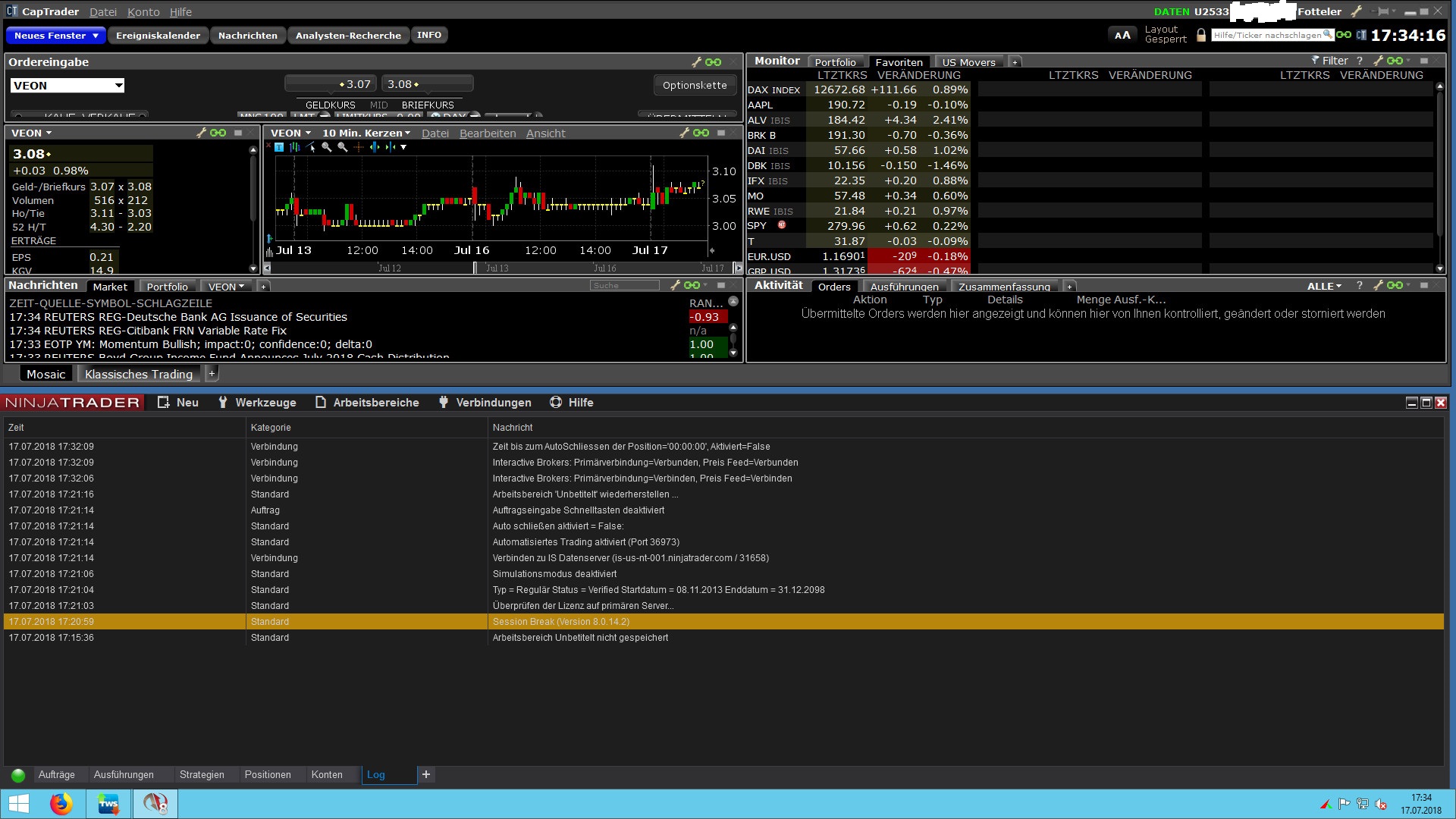Screen dimensions: 1456x819
Task: Open the Ereigniskalender button
Action: coord(158,36)
